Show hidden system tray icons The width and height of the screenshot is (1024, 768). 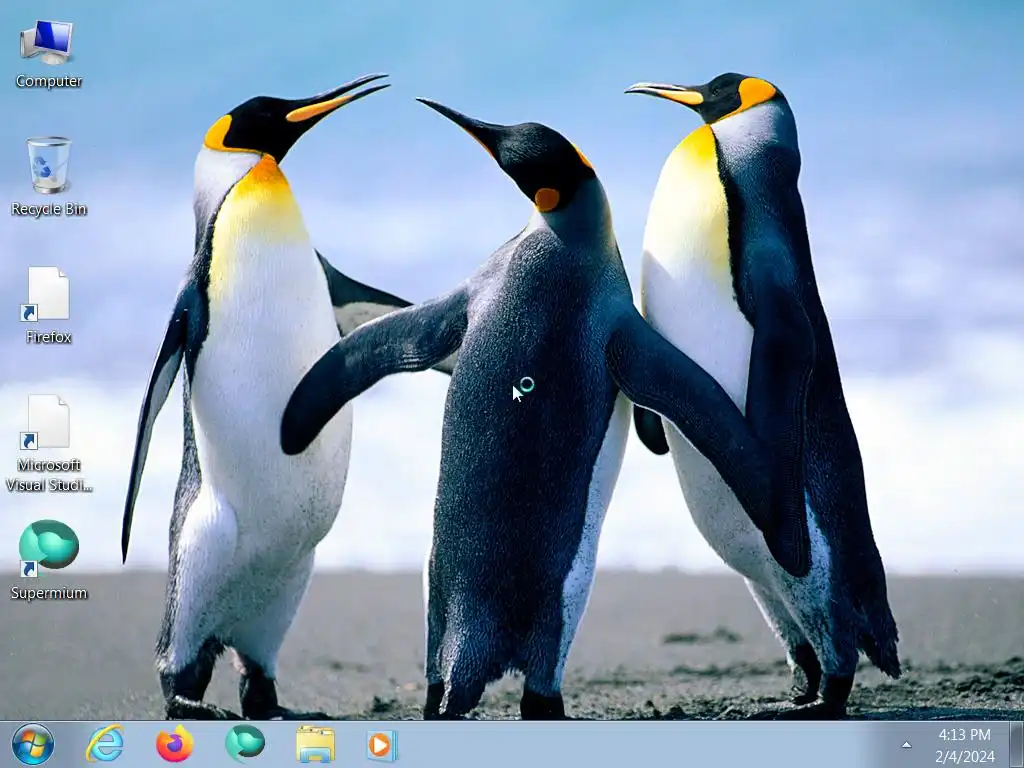(x=906, y=745)
